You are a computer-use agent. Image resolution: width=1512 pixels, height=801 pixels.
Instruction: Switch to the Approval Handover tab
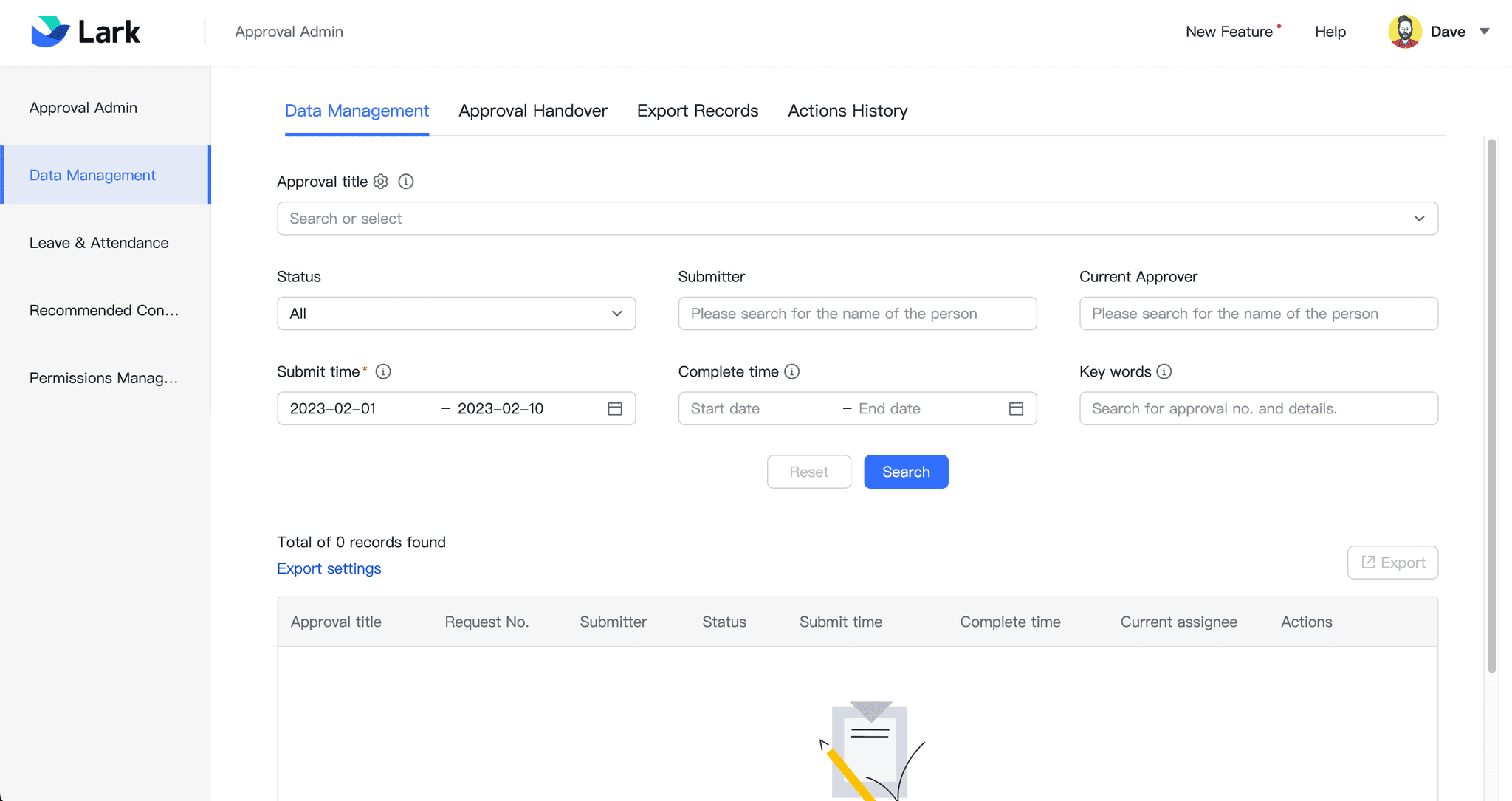pos(533,111)
